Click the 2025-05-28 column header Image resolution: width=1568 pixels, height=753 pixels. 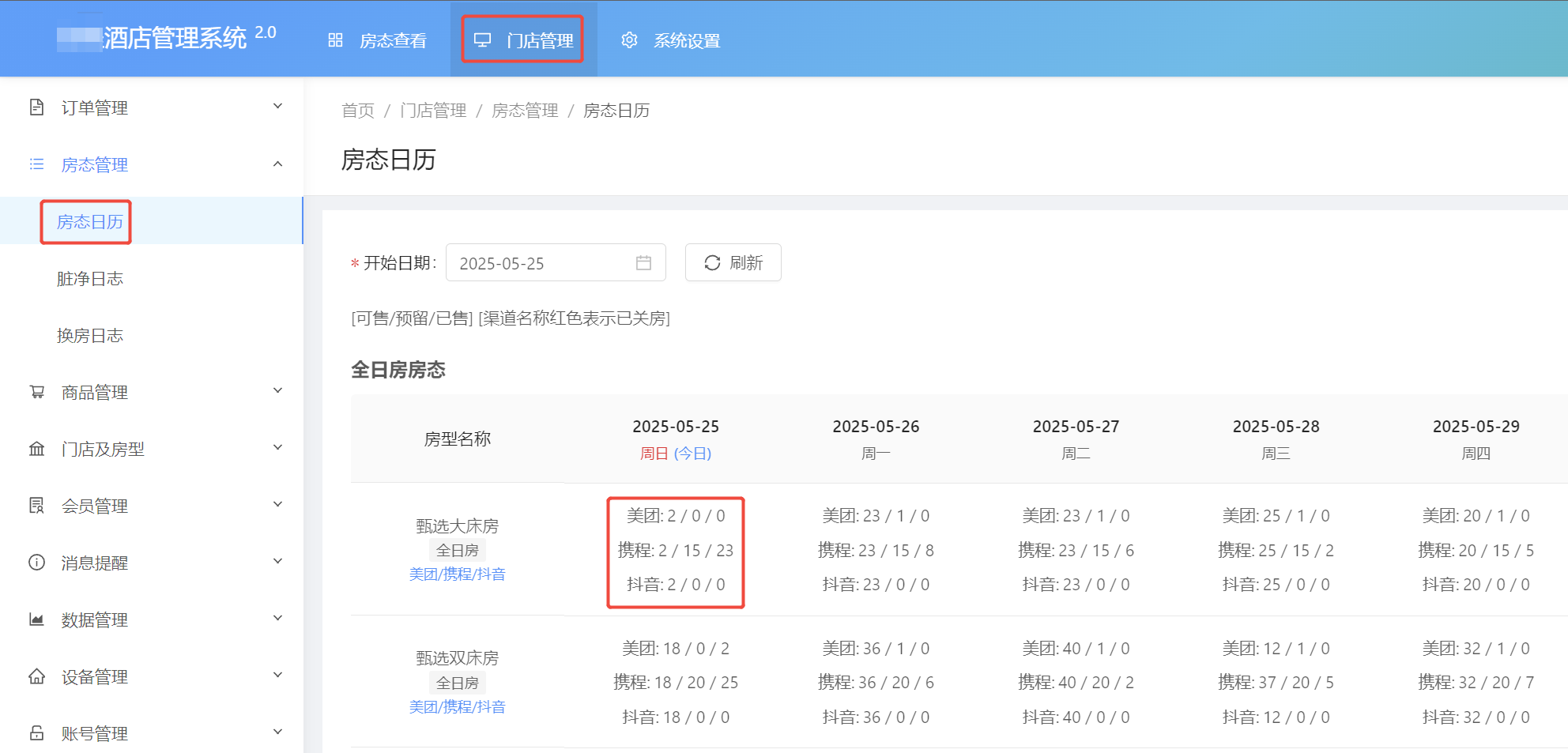click(x=1276, y=439)
